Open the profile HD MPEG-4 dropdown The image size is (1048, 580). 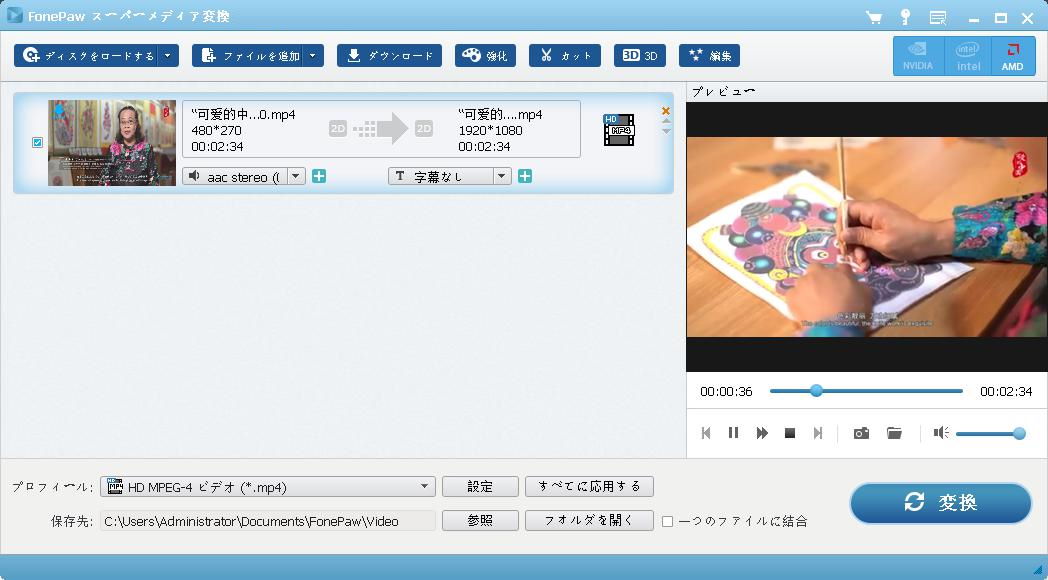click(268, 486)
